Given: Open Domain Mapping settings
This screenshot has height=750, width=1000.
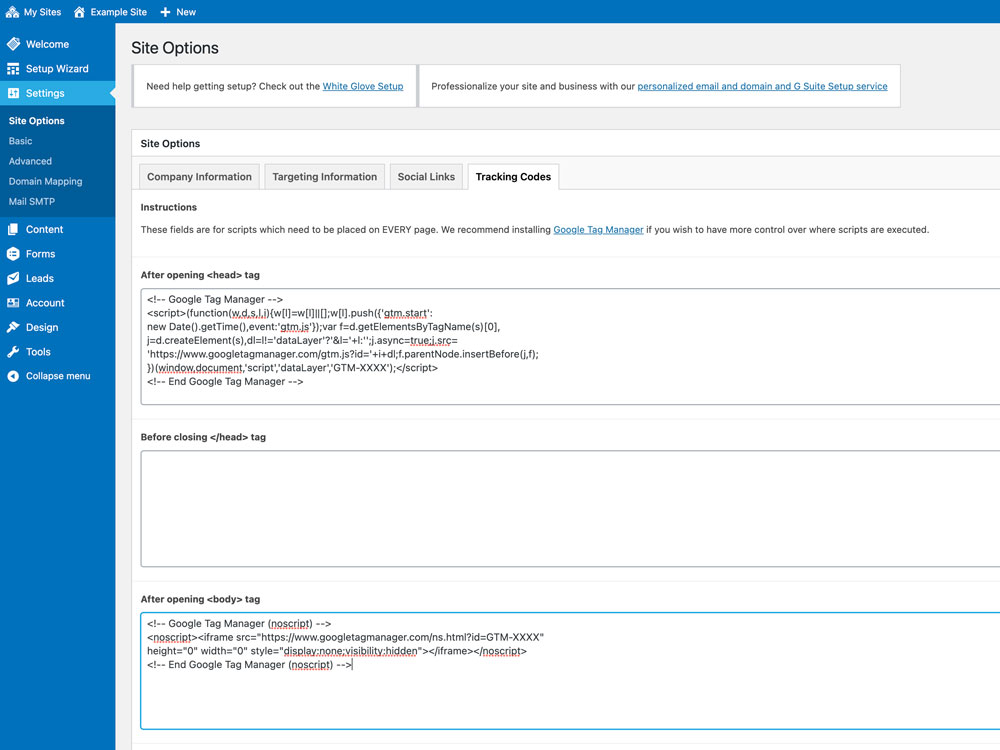Looking at the screenshot, I should click(45, 181).
